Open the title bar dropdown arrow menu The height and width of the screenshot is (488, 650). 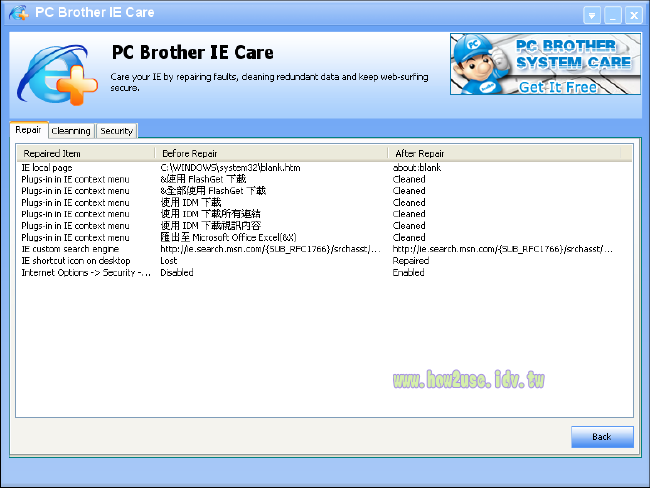tap(592, 15)
